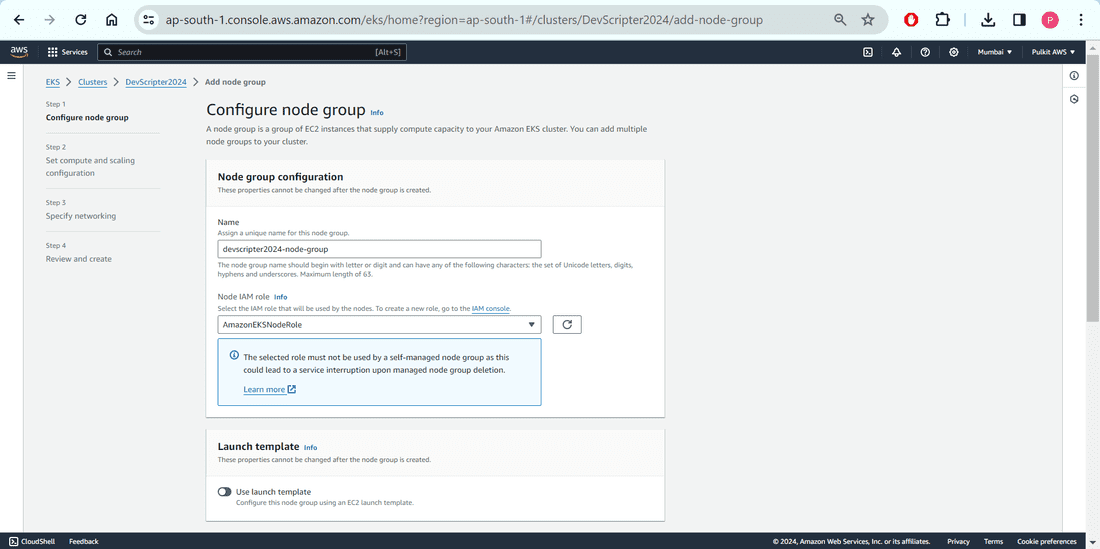
Task: Click the browser forward arrow
Action: click(50, 20)
